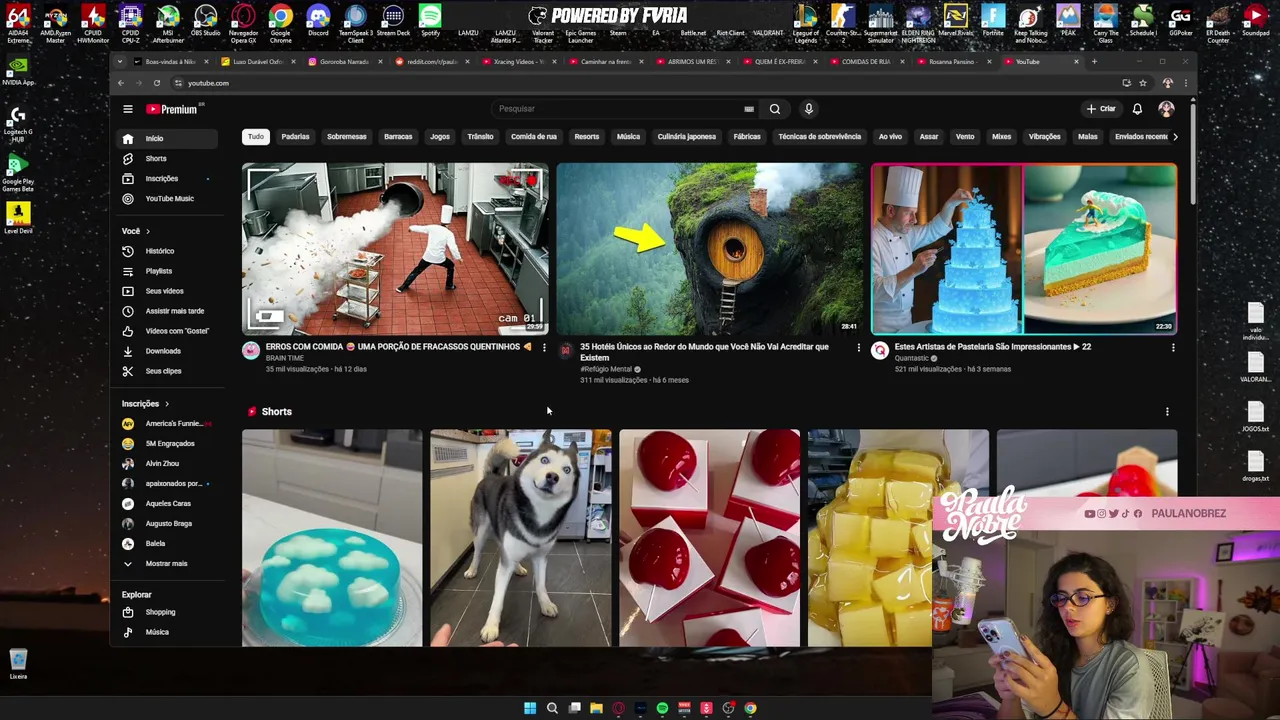Open Discord desktop shortcut

coord(318,21)
